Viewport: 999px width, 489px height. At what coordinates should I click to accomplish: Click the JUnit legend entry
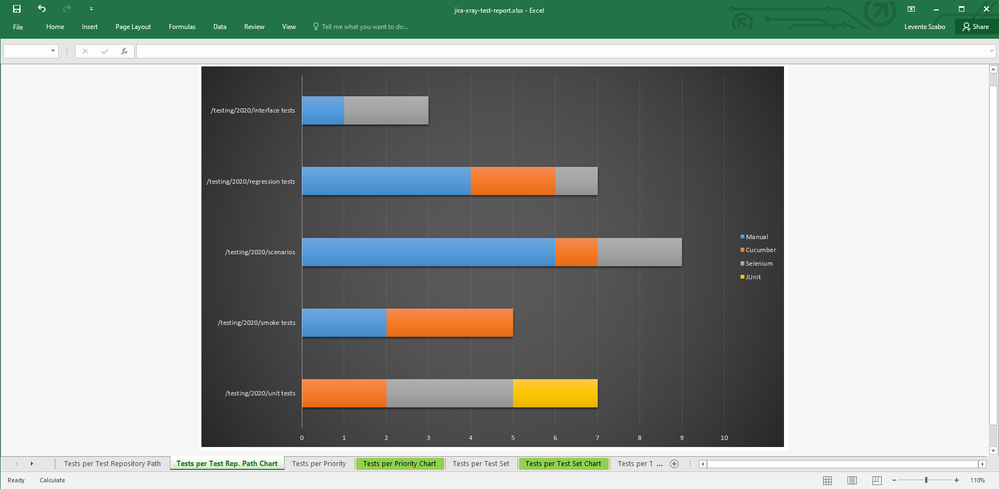point(751,277)
